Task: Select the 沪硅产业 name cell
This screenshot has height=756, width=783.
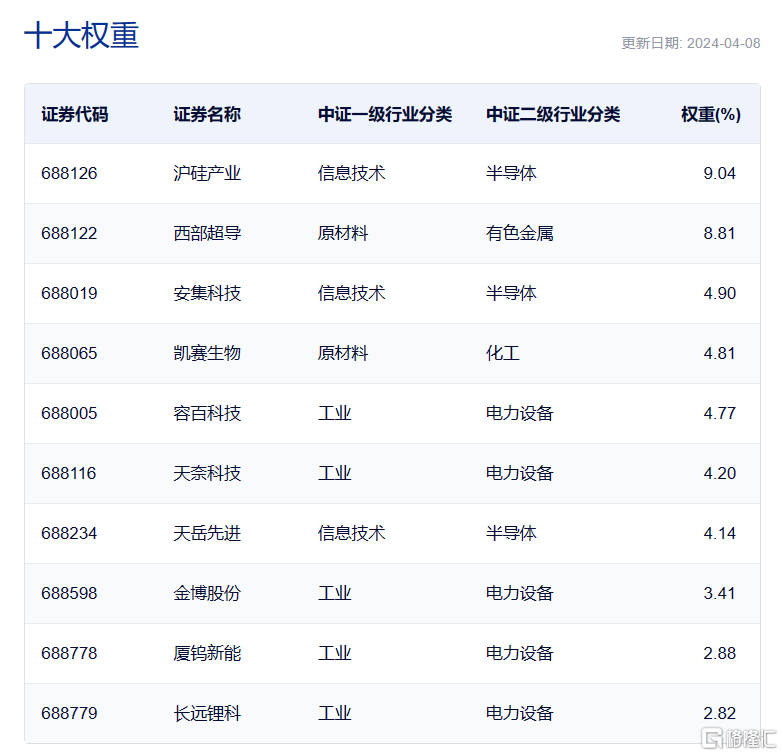Action: tap(207, 173)
